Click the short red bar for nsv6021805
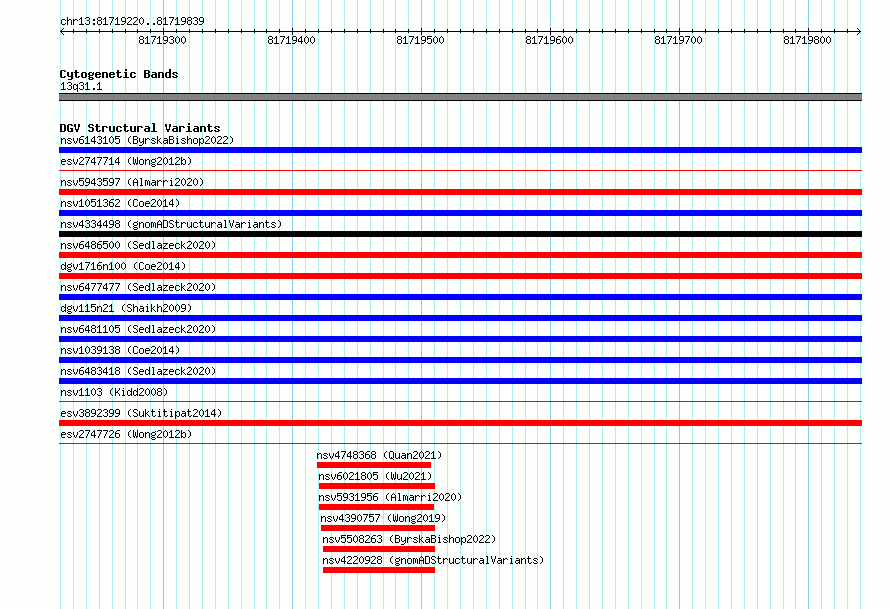This screenshot has height=609, width=890. (x=377, y=486)
